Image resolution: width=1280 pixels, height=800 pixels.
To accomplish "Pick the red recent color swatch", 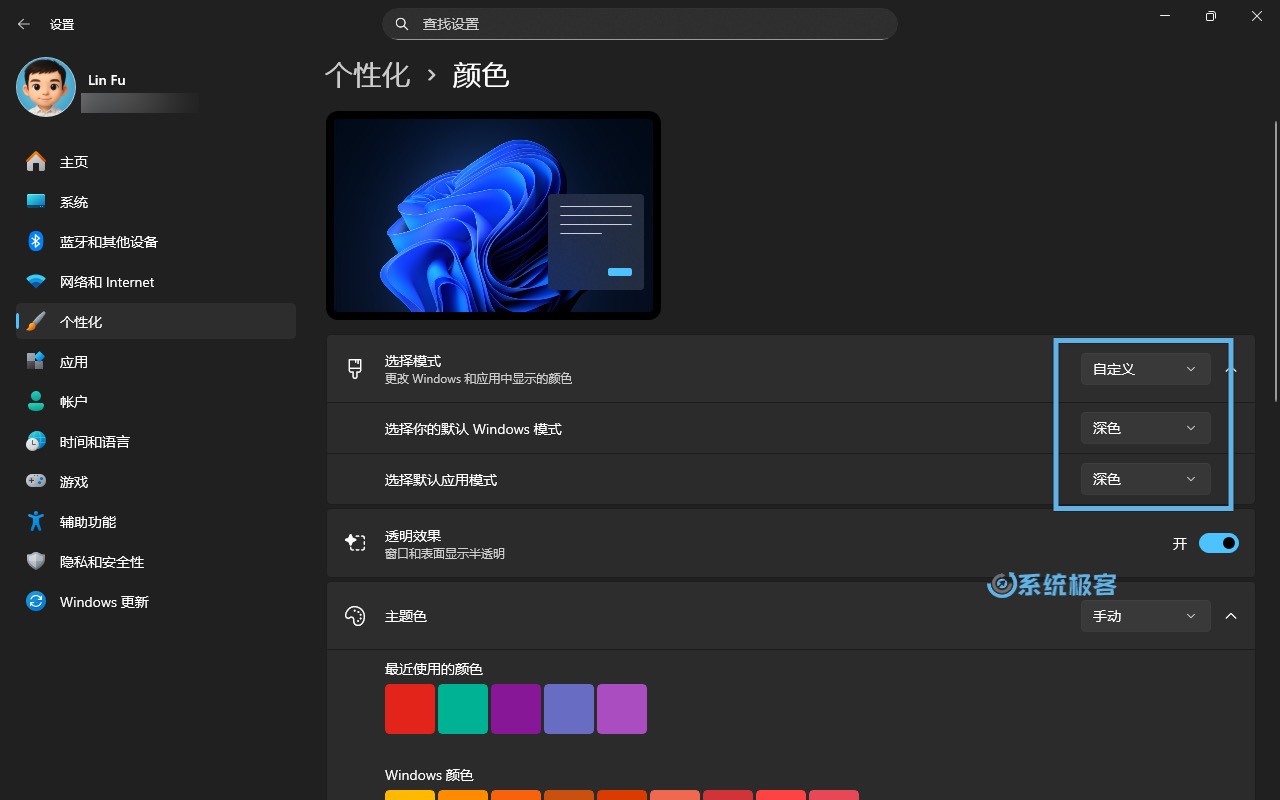I will tap(410, 709).
